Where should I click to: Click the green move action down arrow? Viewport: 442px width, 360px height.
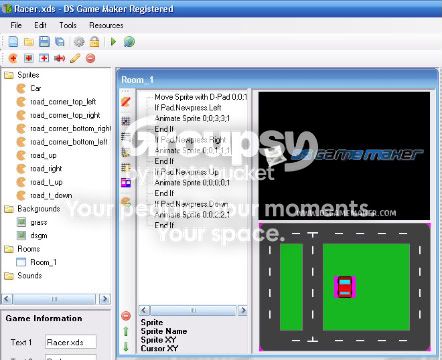(x=126, y=346)
